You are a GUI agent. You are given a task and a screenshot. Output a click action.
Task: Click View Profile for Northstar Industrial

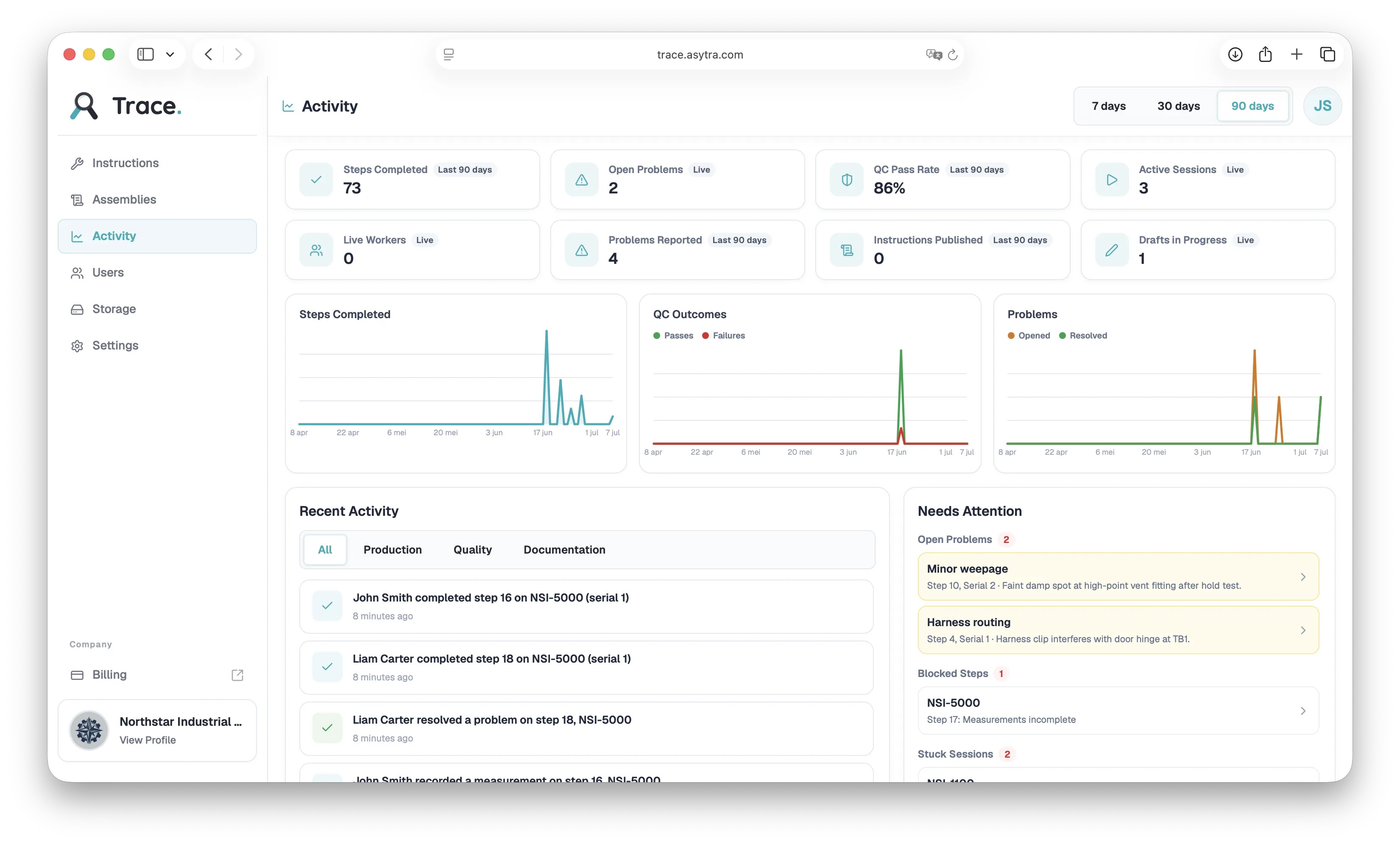[148, 740]
